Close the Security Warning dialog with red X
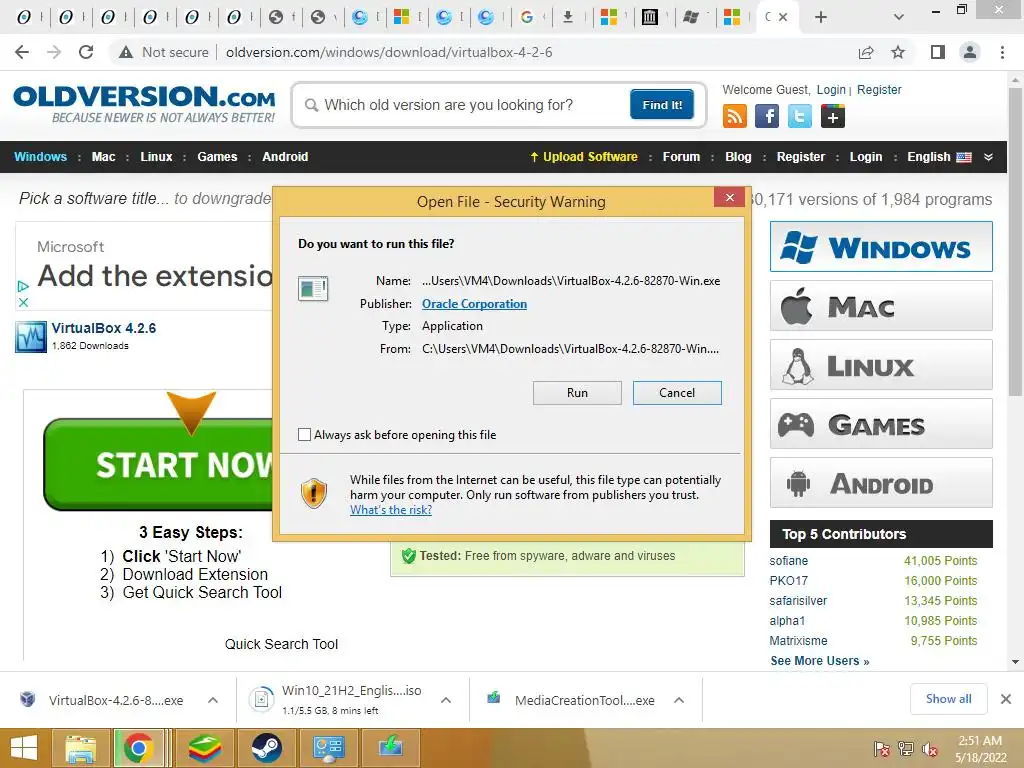The width and height of the screenshot is (1024, 768). (x=729, y=197)
